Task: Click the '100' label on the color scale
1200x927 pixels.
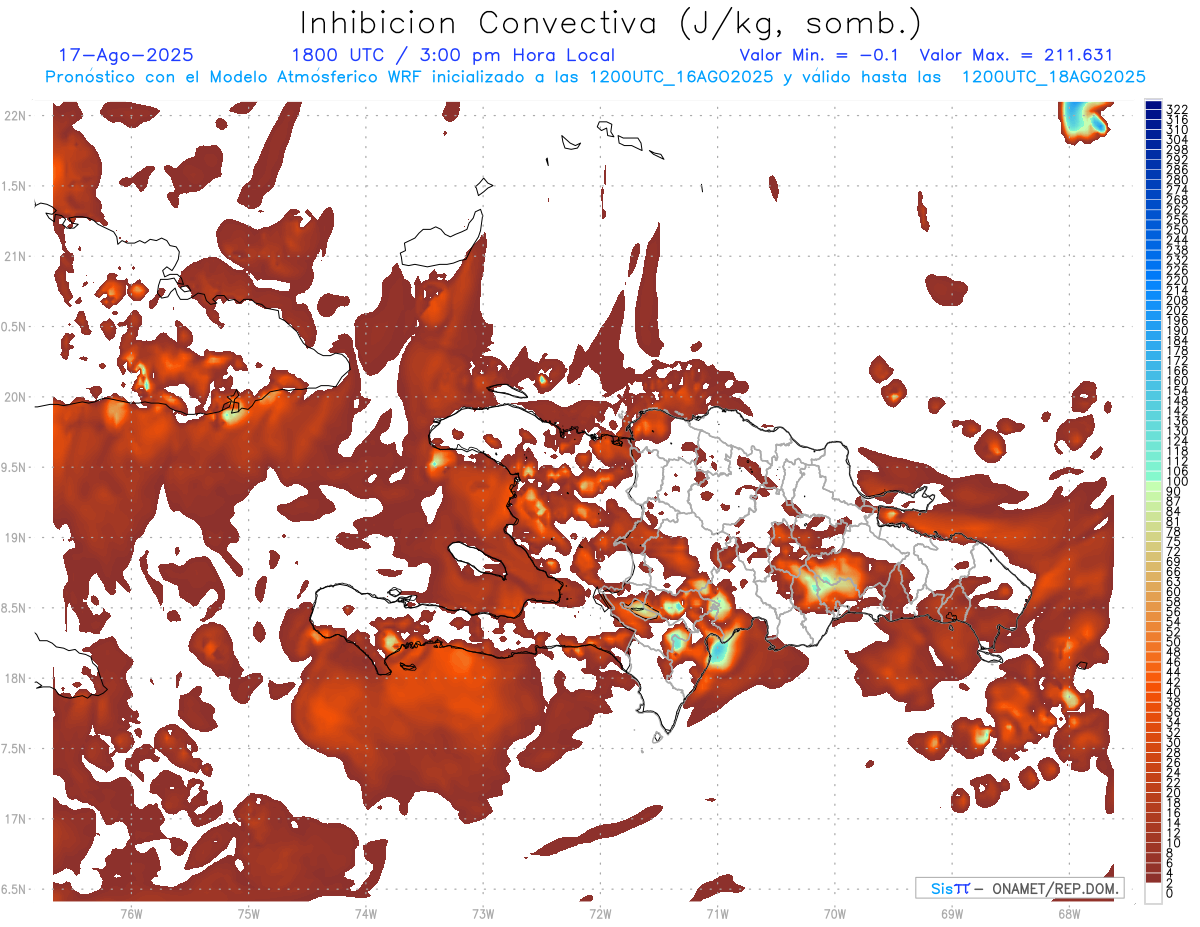Action: click(1176, 483)
